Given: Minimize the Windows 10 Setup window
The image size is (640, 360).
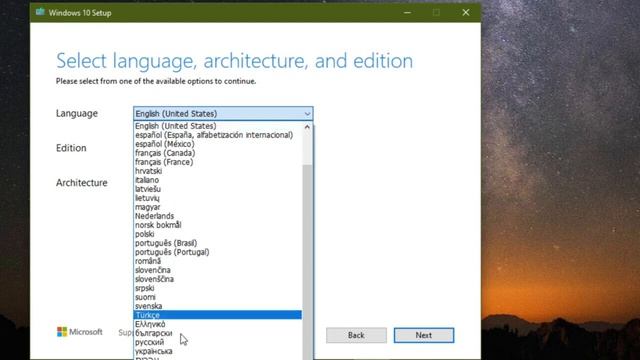Looking at the screenshot, I should [x=407, y=13].
